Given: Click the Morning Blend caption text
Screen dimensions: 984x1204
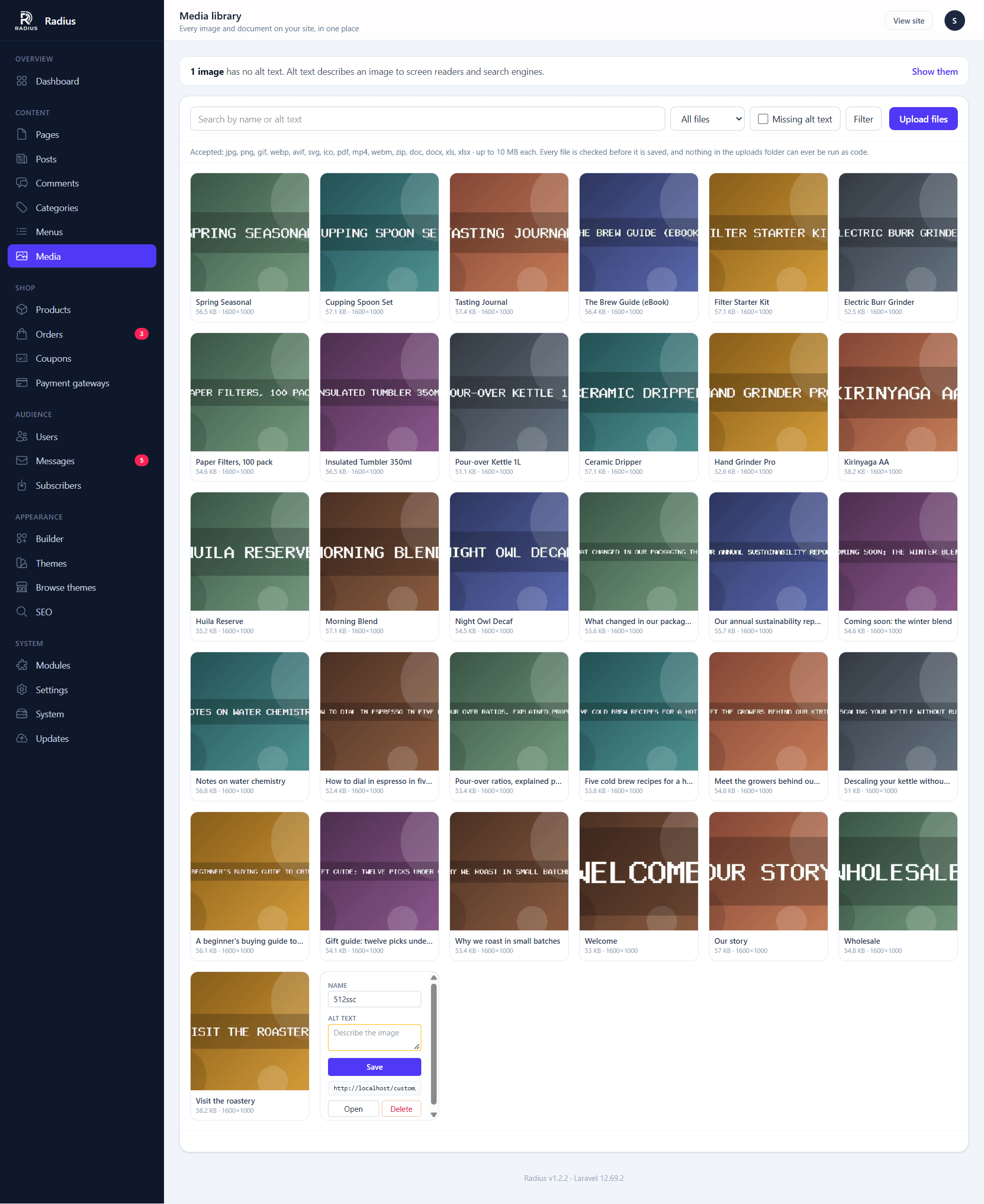Looking at the screenshot, I should click(352, 621).
